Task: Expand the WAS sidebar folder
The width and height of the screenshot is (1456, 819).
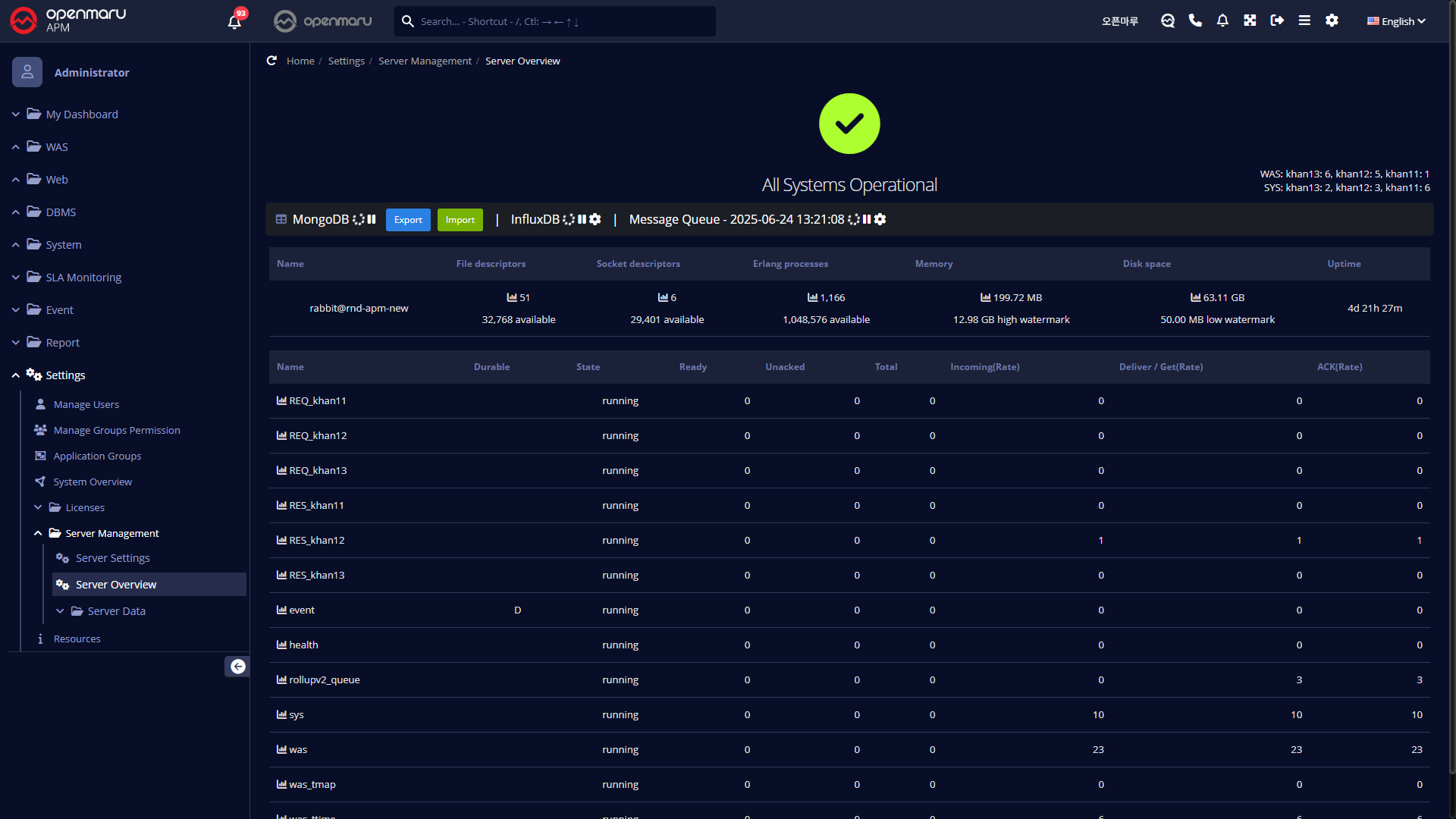Action: click(57, 147)
